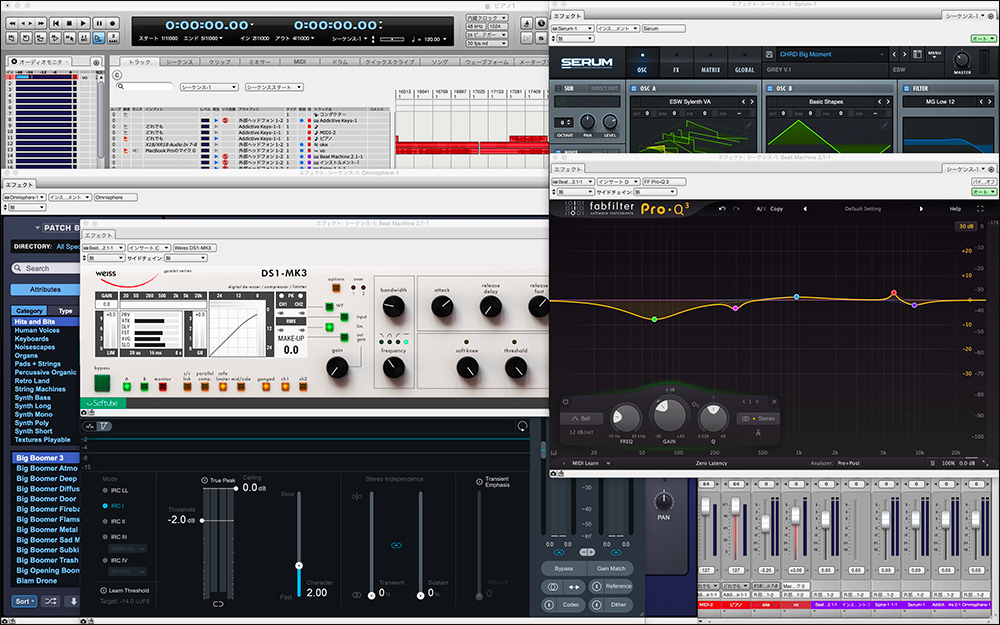Arm recording with the transport Record button
This screenshot has width=1000, height=625.
tap(113, 24)
